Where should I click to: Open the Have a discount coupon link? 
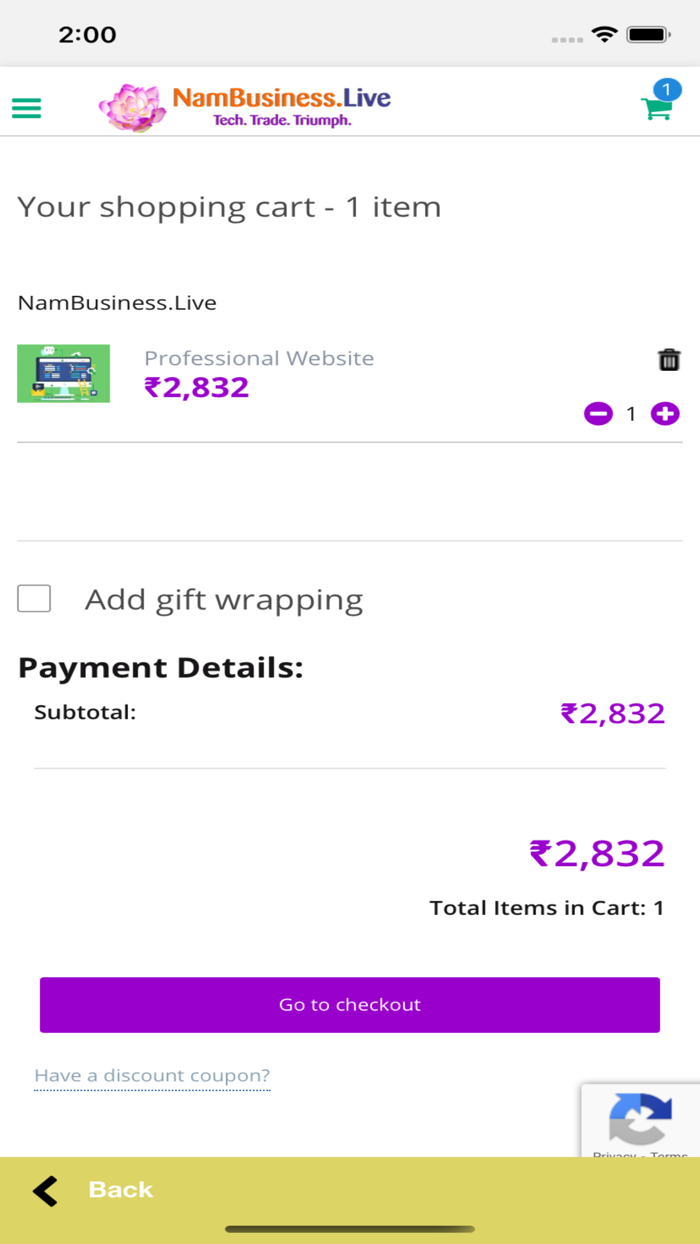[x=152, y=1075]
